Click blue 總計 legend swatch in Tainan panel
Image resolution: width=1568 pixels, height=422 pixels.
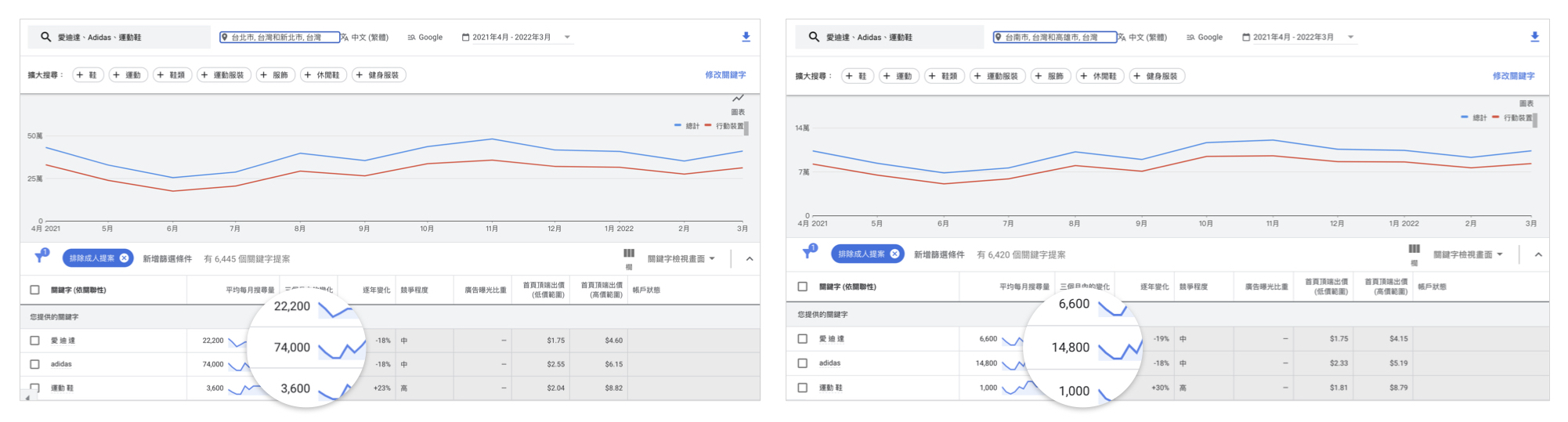(1464, 117)
